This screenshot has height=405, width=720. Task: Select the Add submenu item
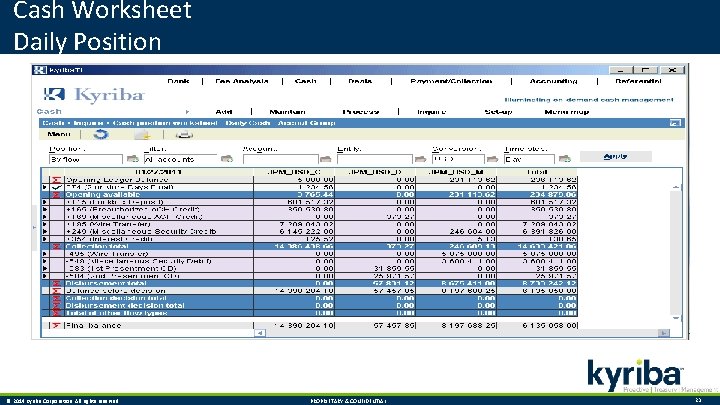pos(224,112)
